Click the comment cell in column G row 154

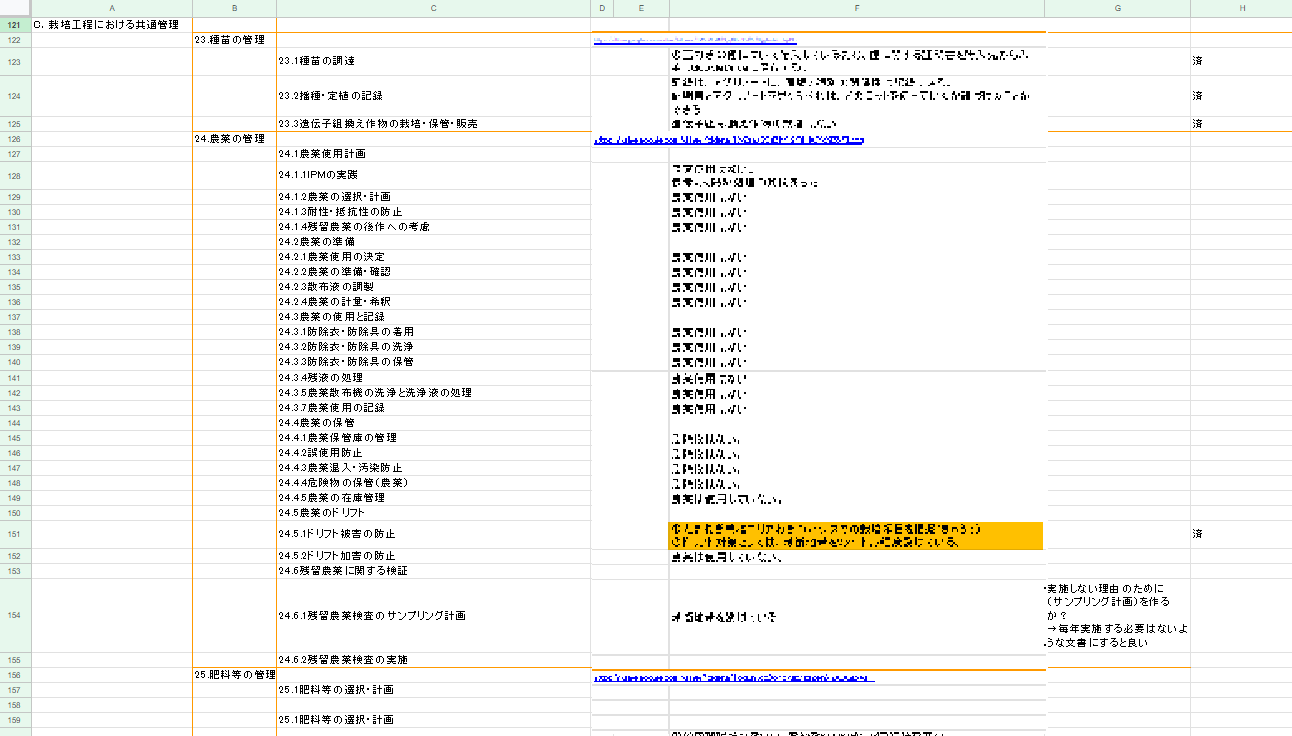[1116, 616]
